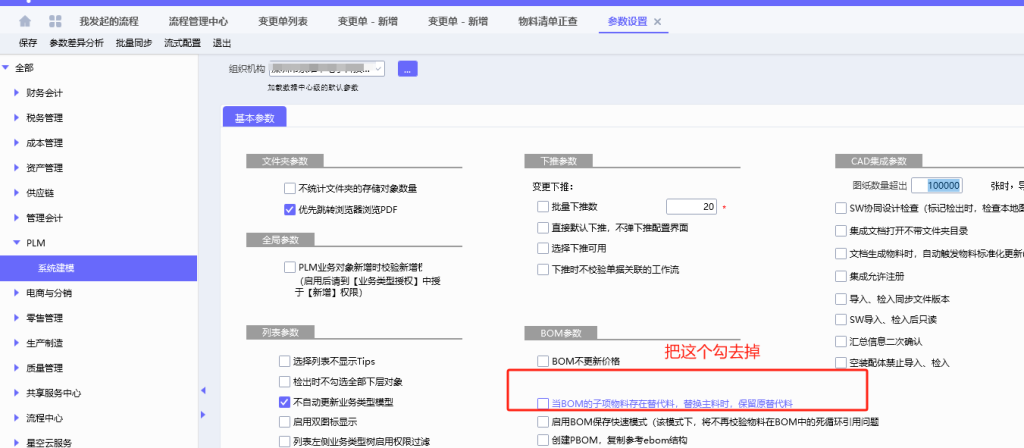Enable 选择下推可用 checkbox

(543, 248)
